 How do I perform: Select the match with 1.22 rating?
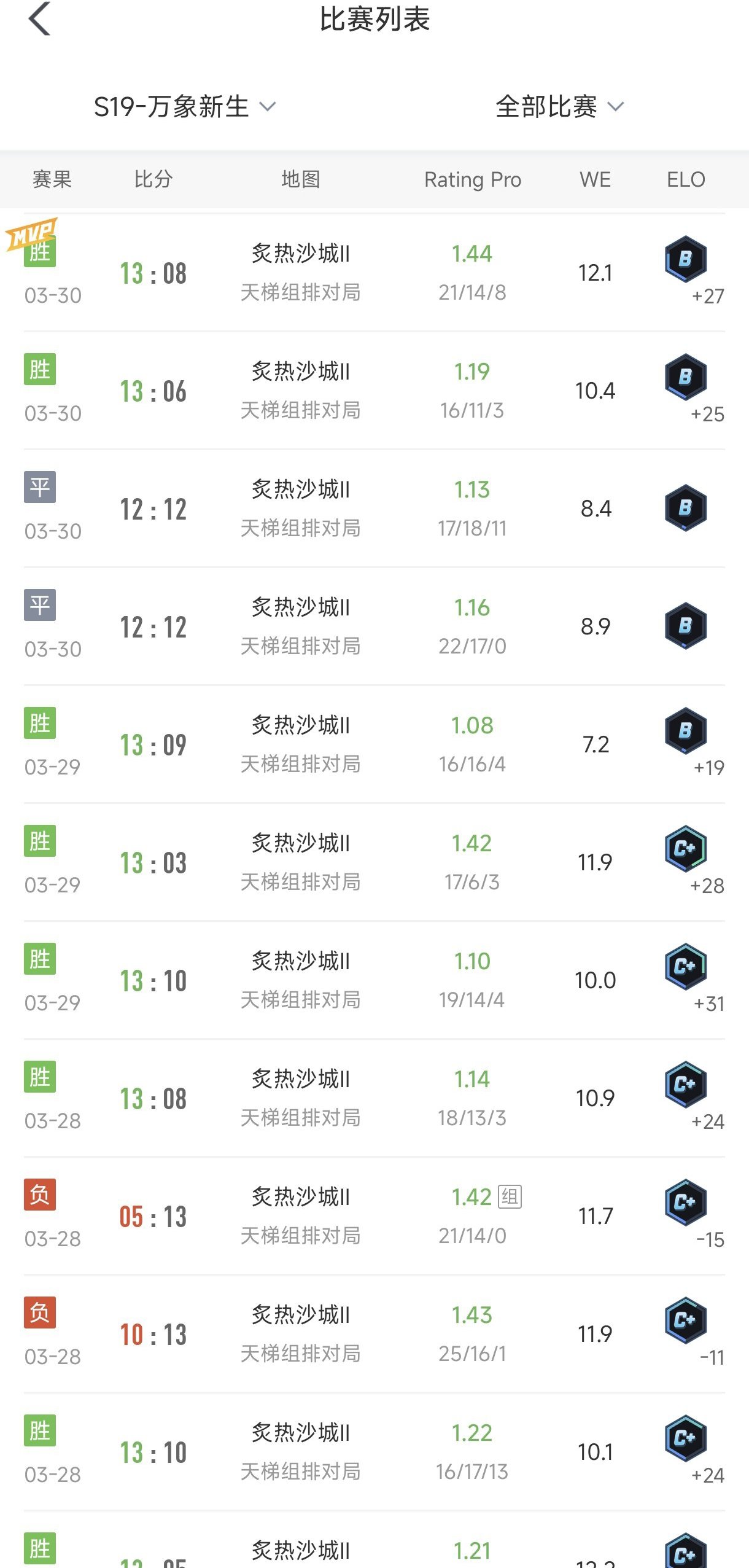pyautogui.click(x=472, y=1433)
